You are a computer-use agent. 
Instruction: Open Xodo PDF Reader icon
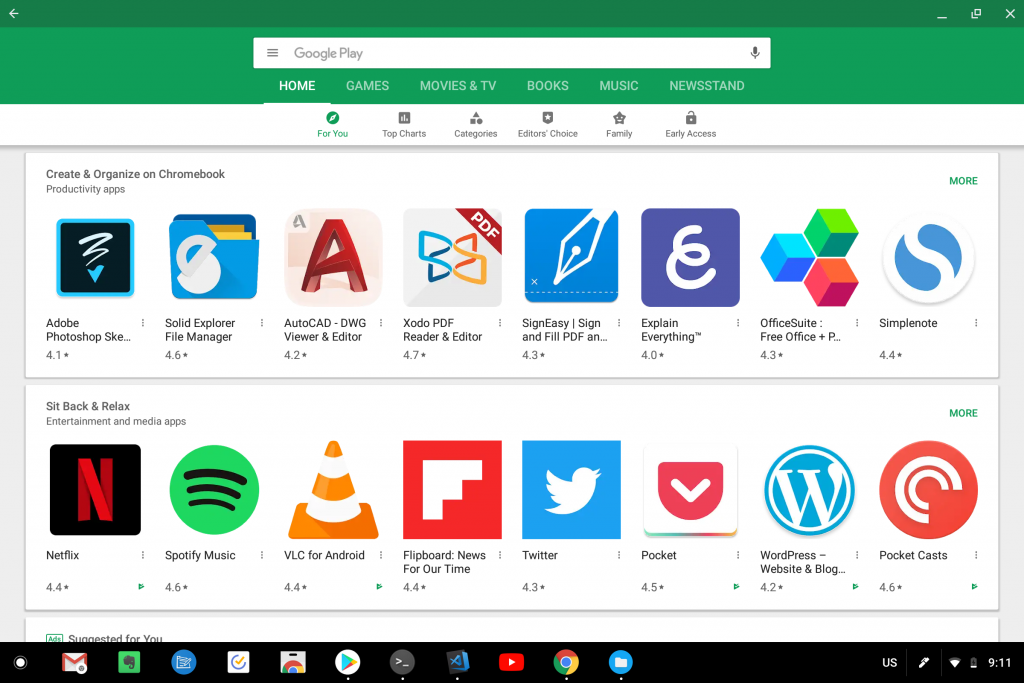(452, 257)
